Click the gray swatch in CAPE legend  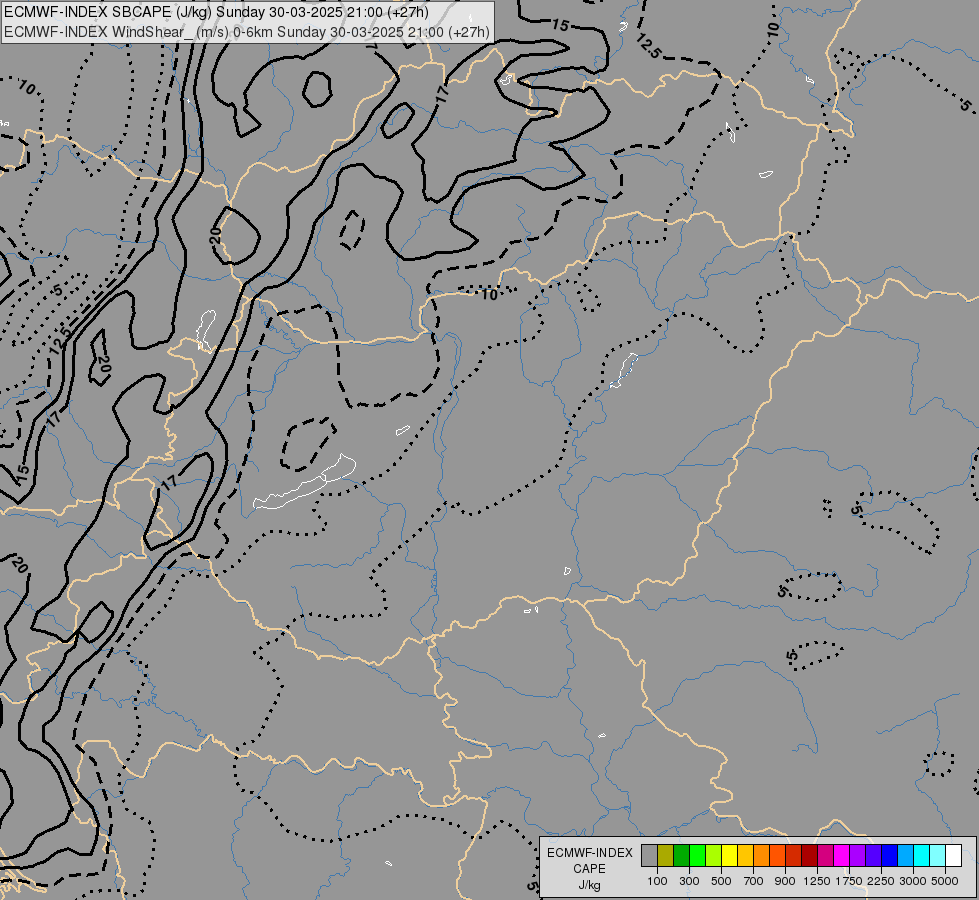[x=649, y=856]
